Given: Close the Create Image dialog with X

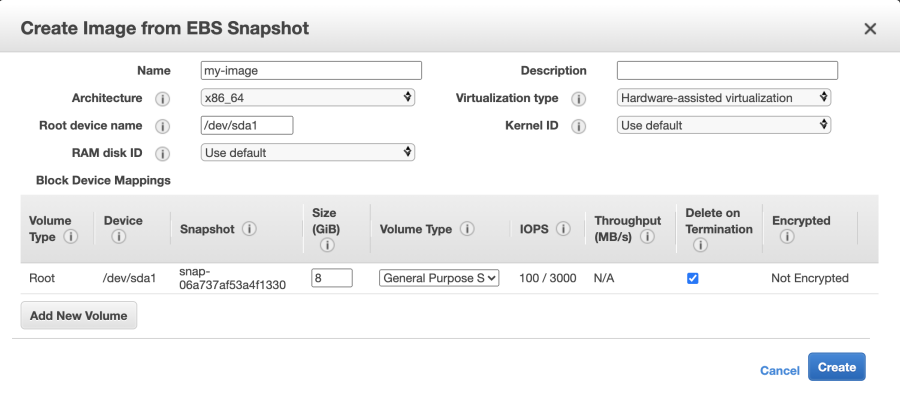Looking at the screenshot, I should [x=870, y=29].
